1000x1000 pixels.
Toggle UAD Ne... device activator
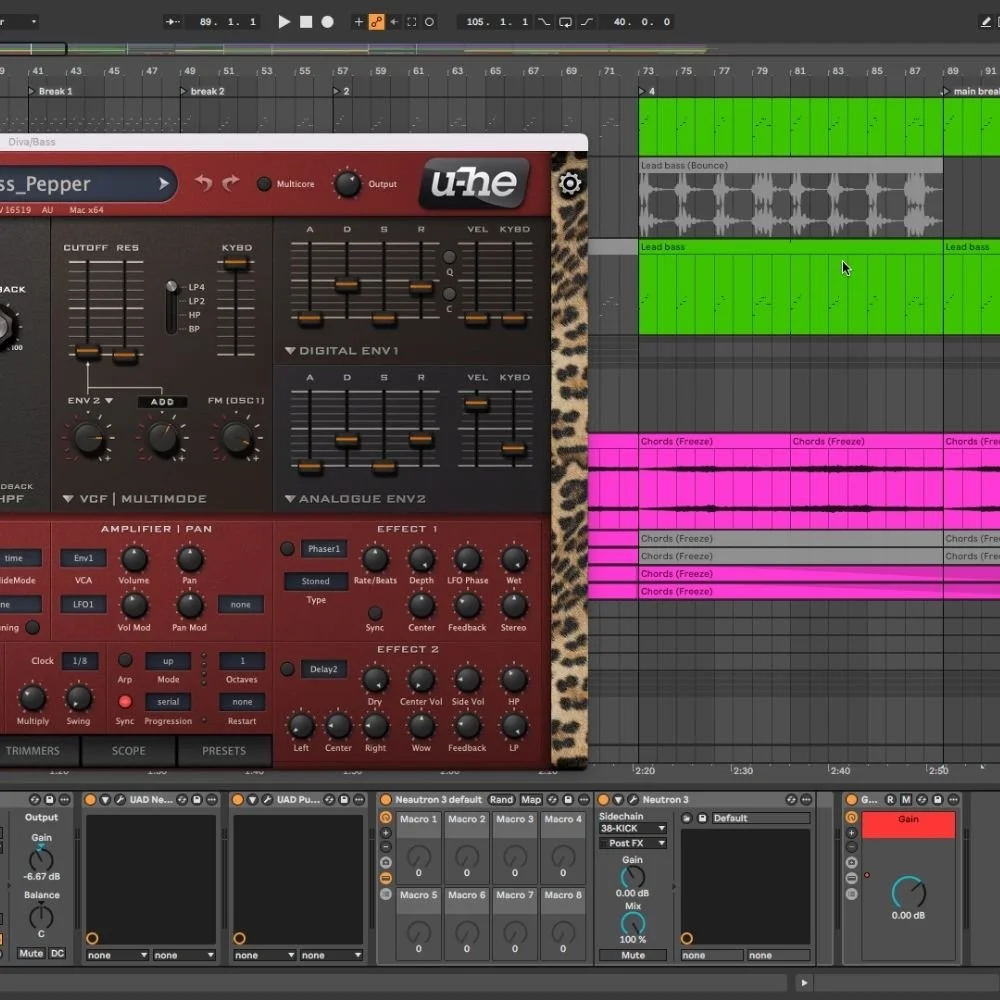click(x=90, y=799)
